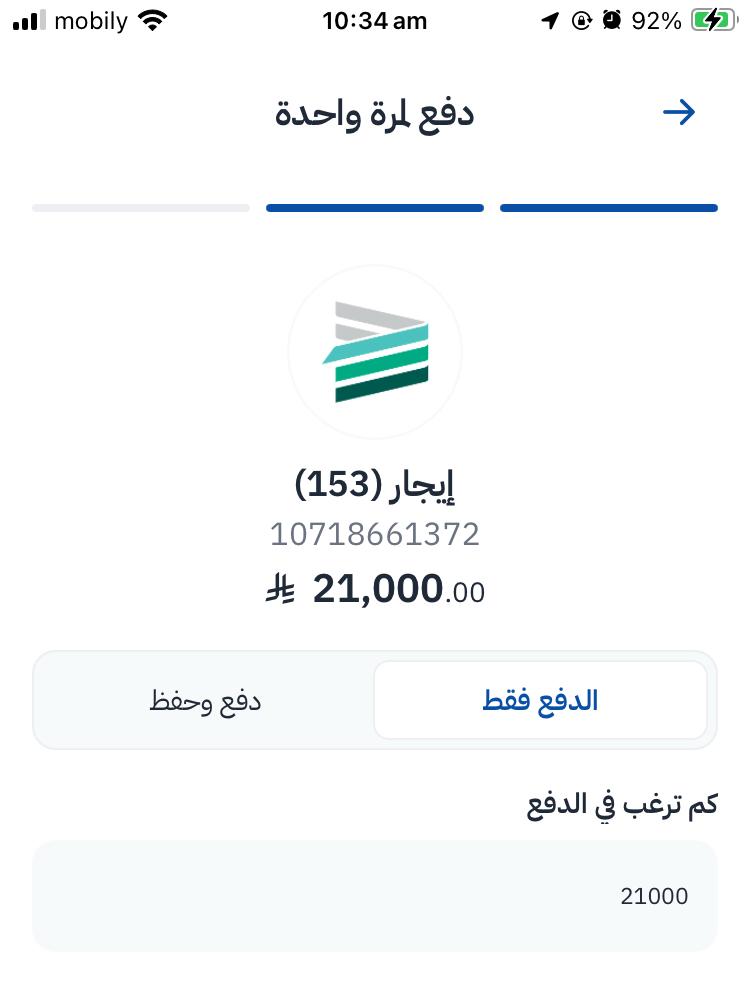The width and height of the screenshot is (750, 986).
Task: Tap the rotation lock status icon
Action: [582, 21]
